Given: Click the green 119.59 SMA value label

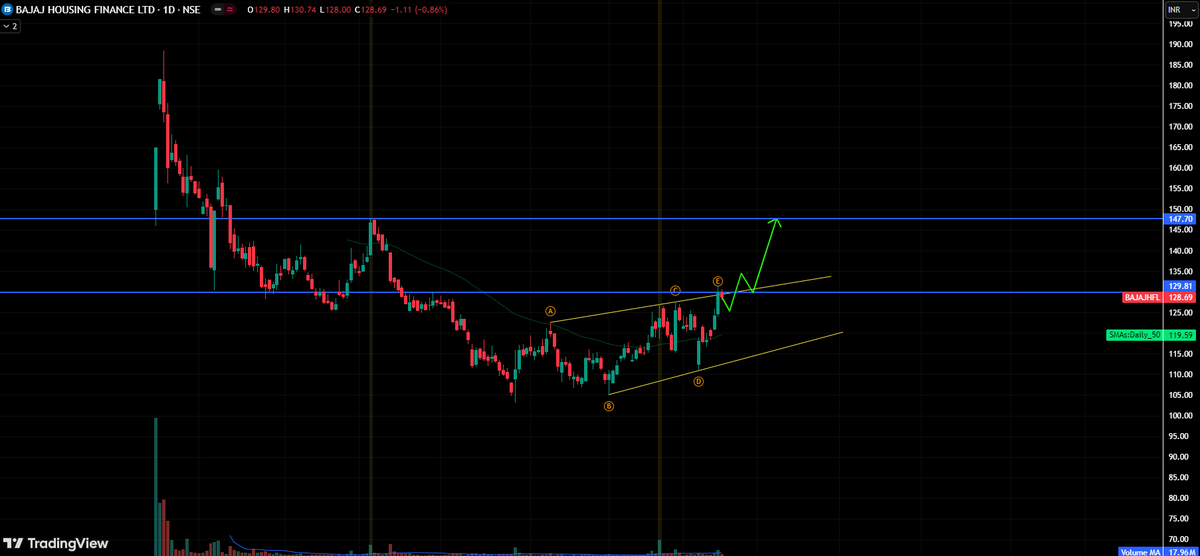Looking at the screenshot, I should click(x=1181, y=336).
